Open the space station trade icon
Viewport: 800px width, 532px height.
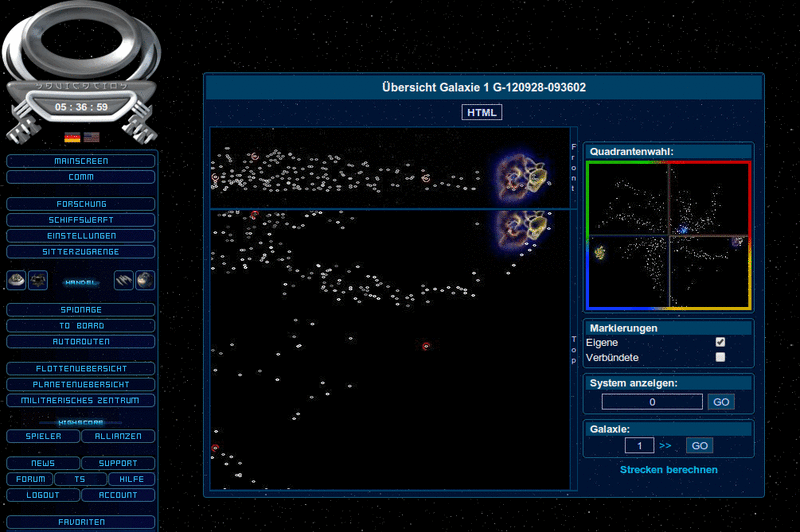(x=38, y=280)
